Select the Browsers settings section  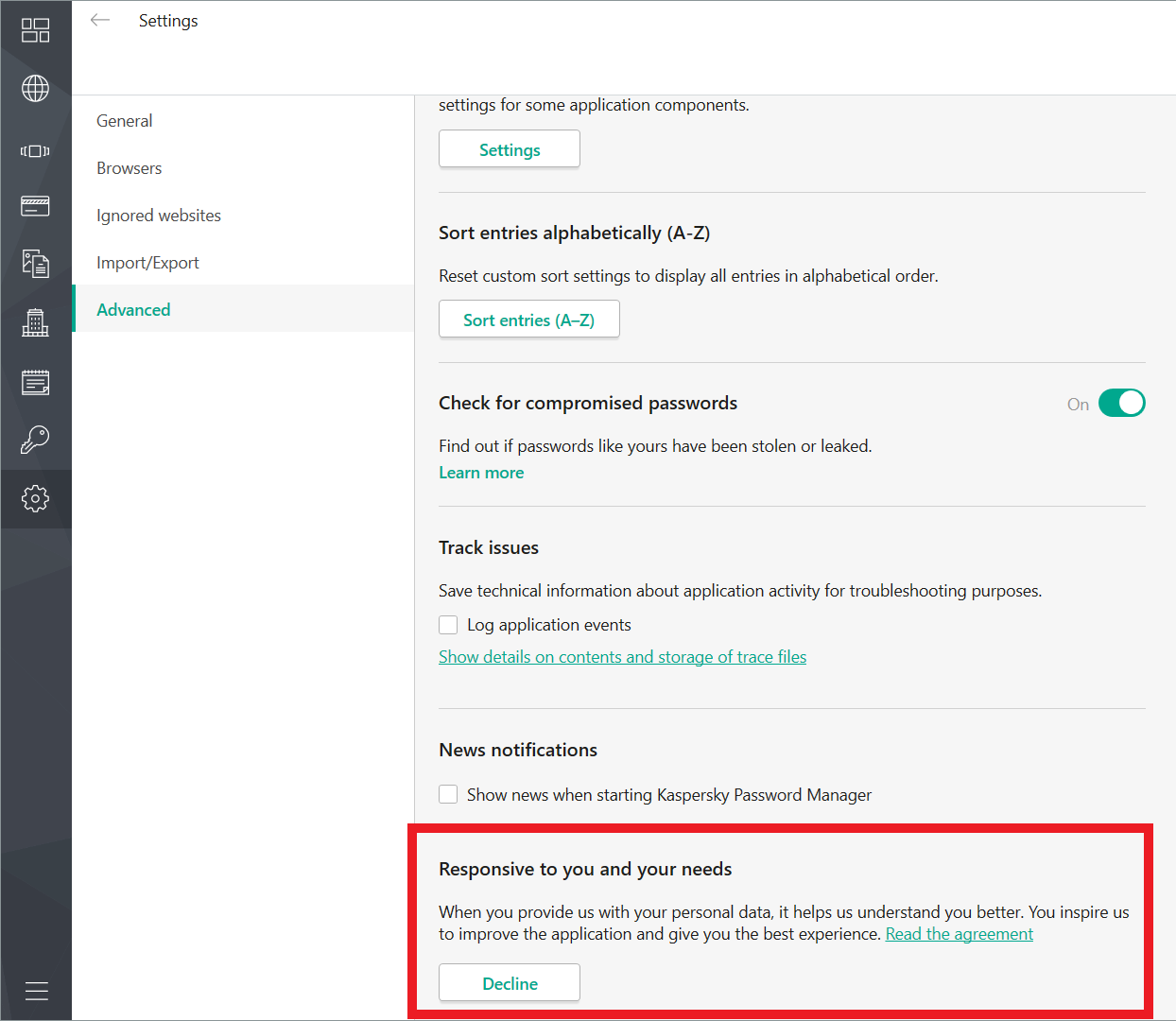pos(129,168)
